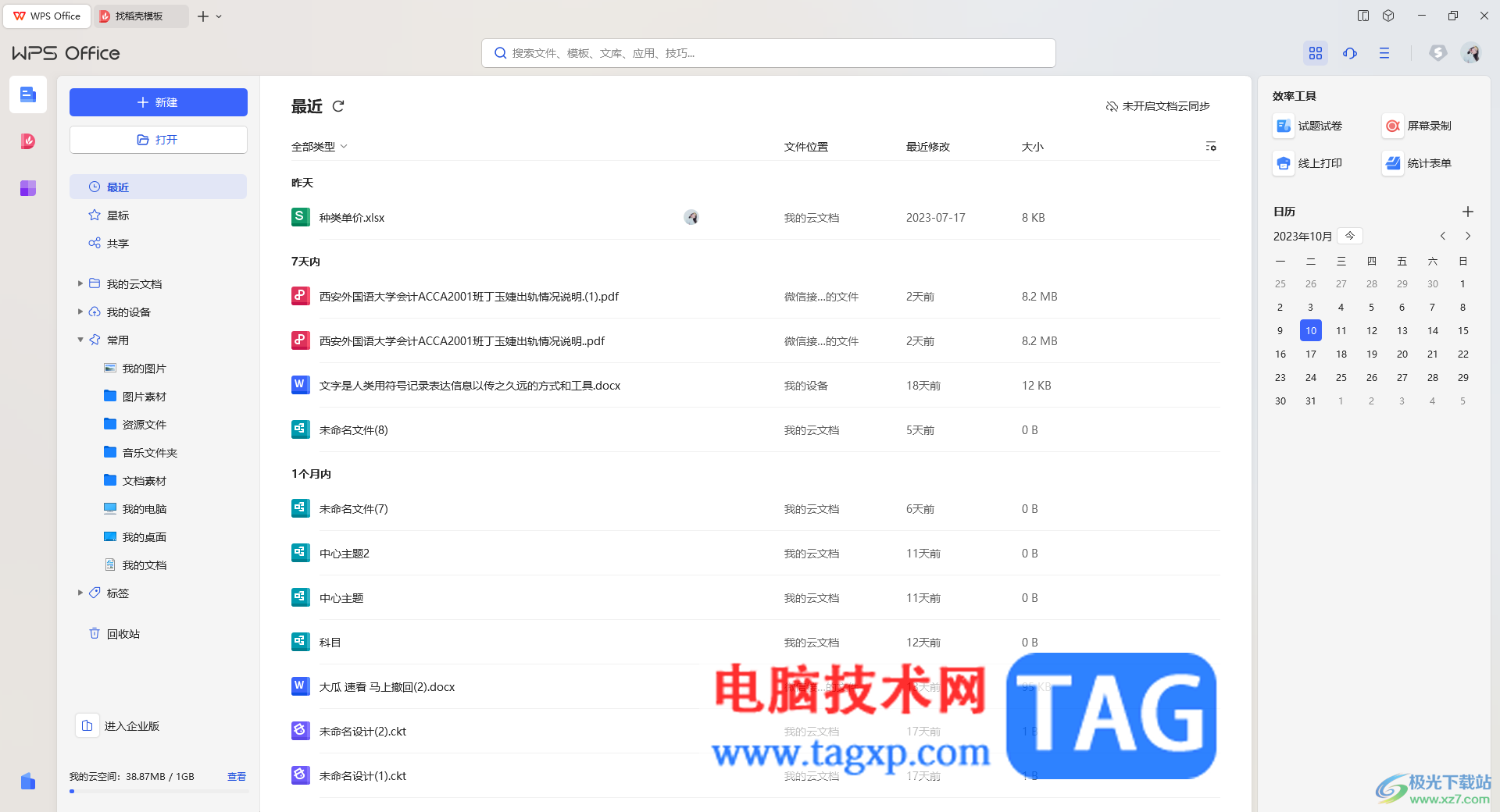This screenshot has height=812, width=1500.
Task: Go to next calendar month
Action: (1468, 236)
